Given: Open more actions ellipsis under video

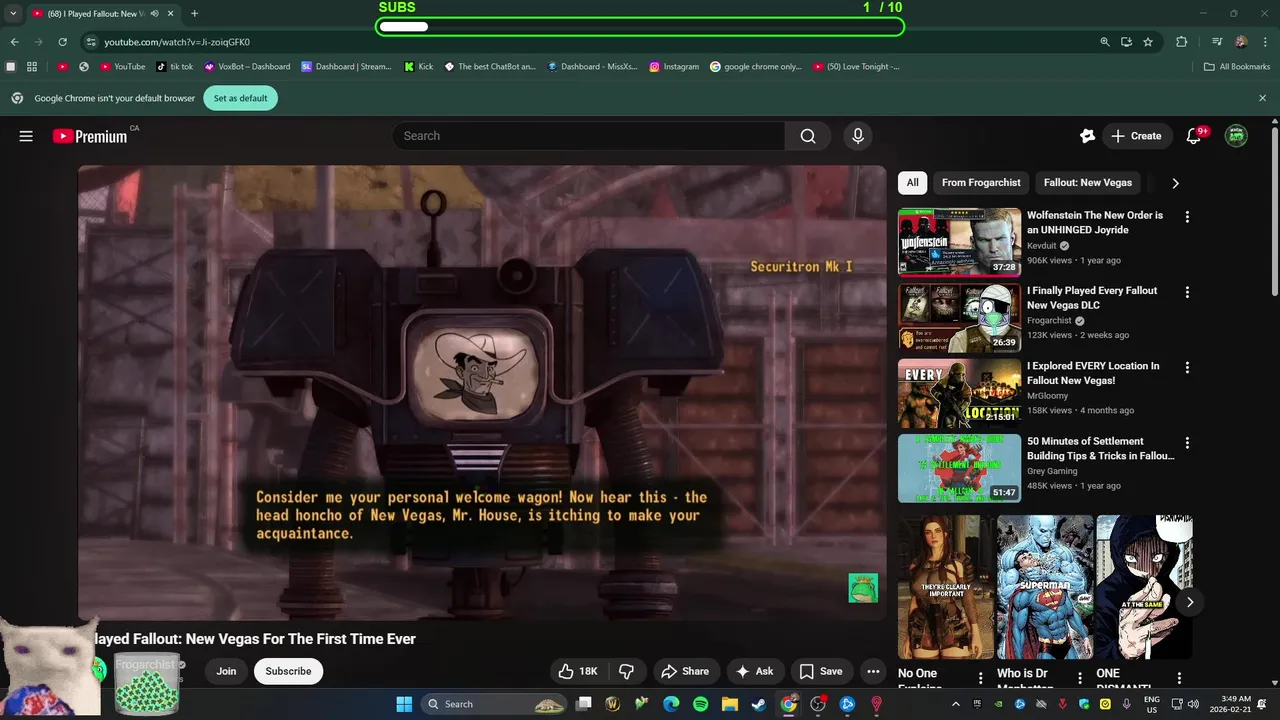Looking at the screenshot, I should 873,671.
